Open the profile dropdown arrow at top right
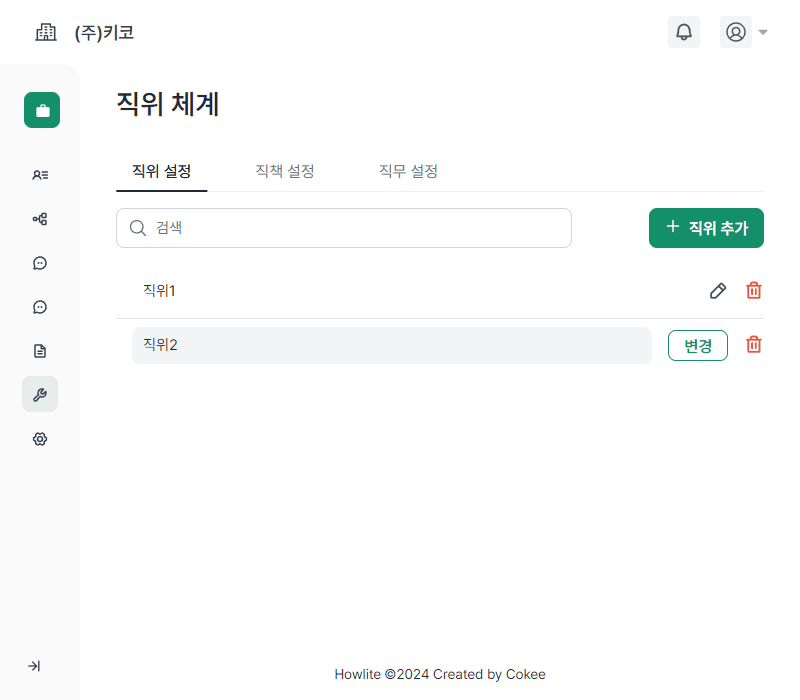Image resolution: width=800 pixels, height=700 pixels. tap(763, 31)
